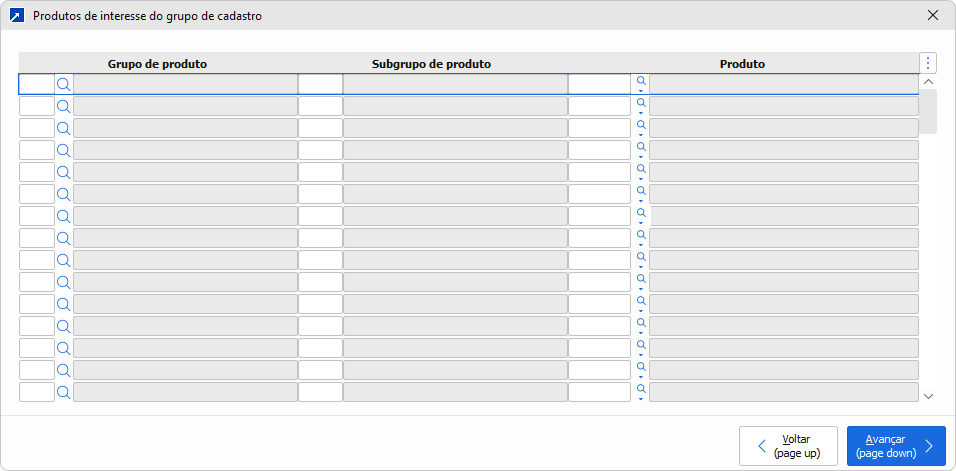Image resolution: width=956 pixels, height=471 pixels.
Task: Click the vertical scrollbar thumb of the grid
Action: click(928, 111)
